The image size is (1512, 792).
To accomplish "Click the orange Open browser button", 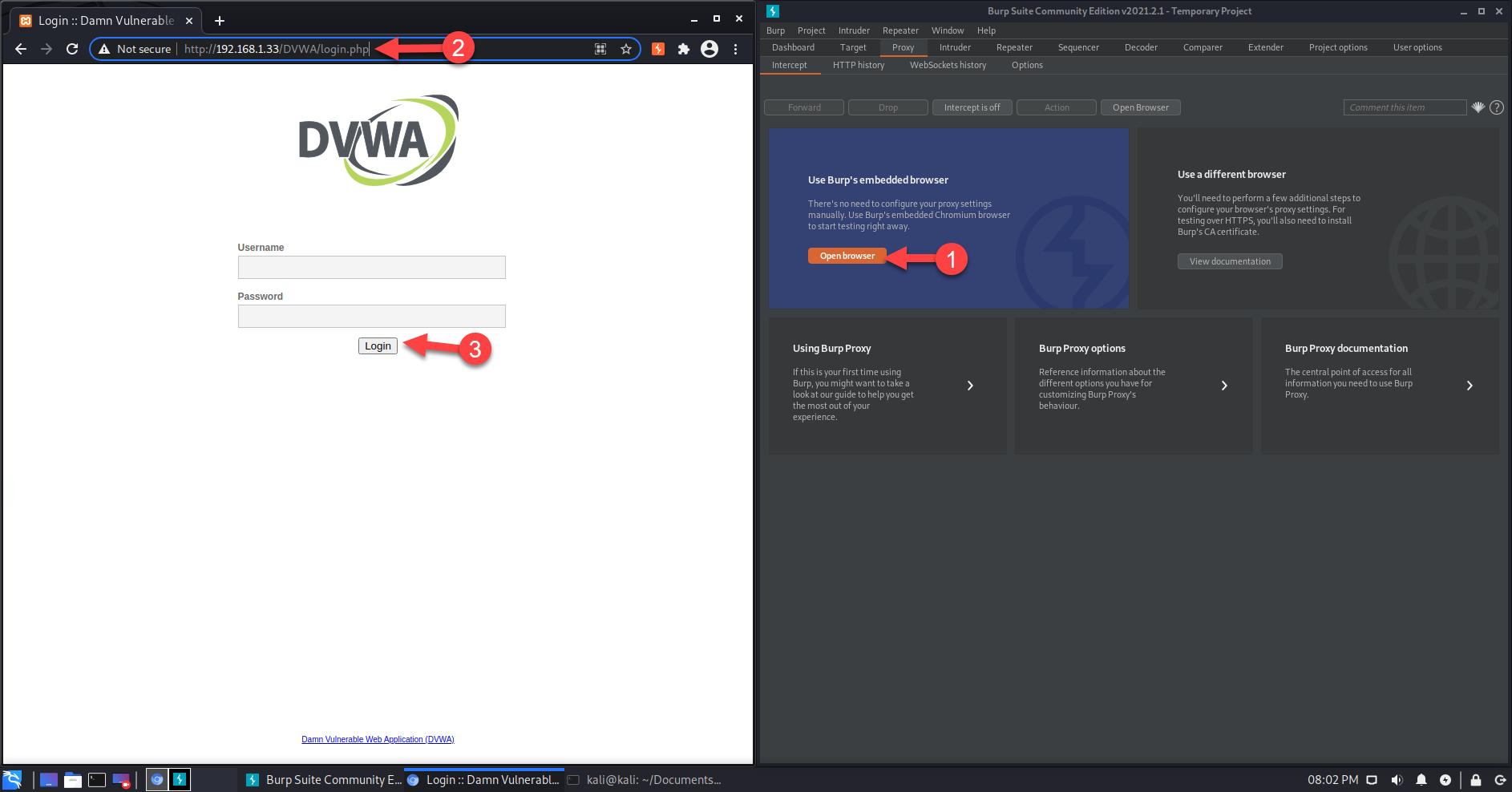I will pyautogui.click(x=847, y=256).
